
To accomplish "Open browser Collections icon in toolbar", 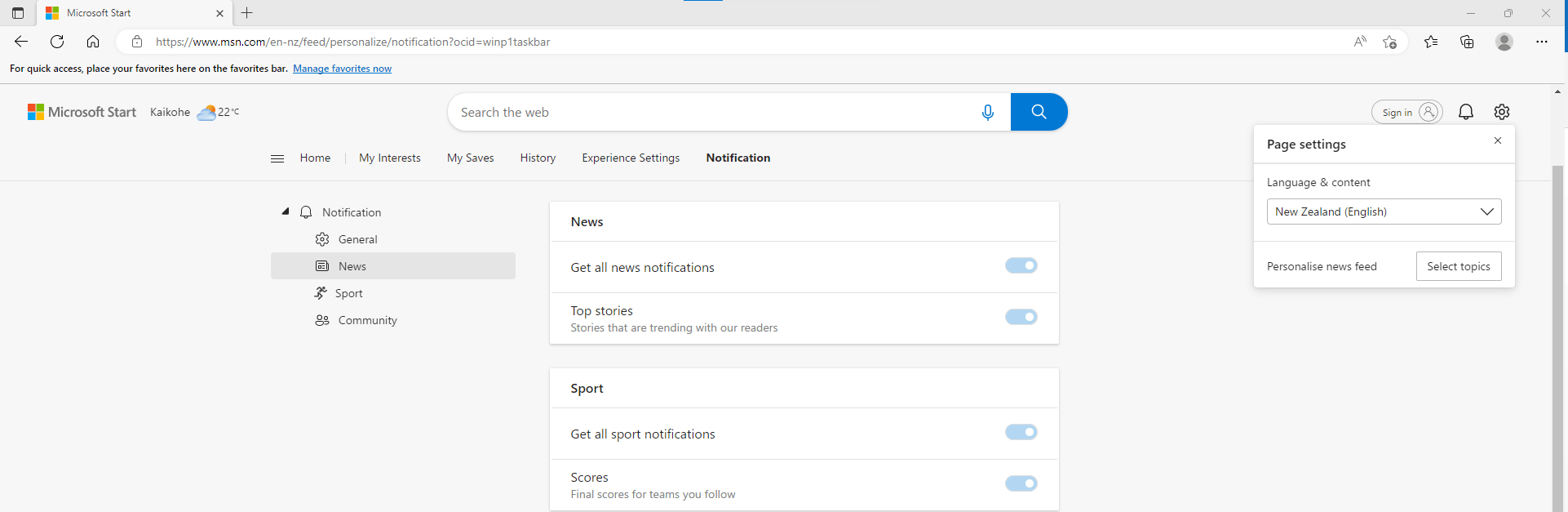I will [x=1467, y=42].
